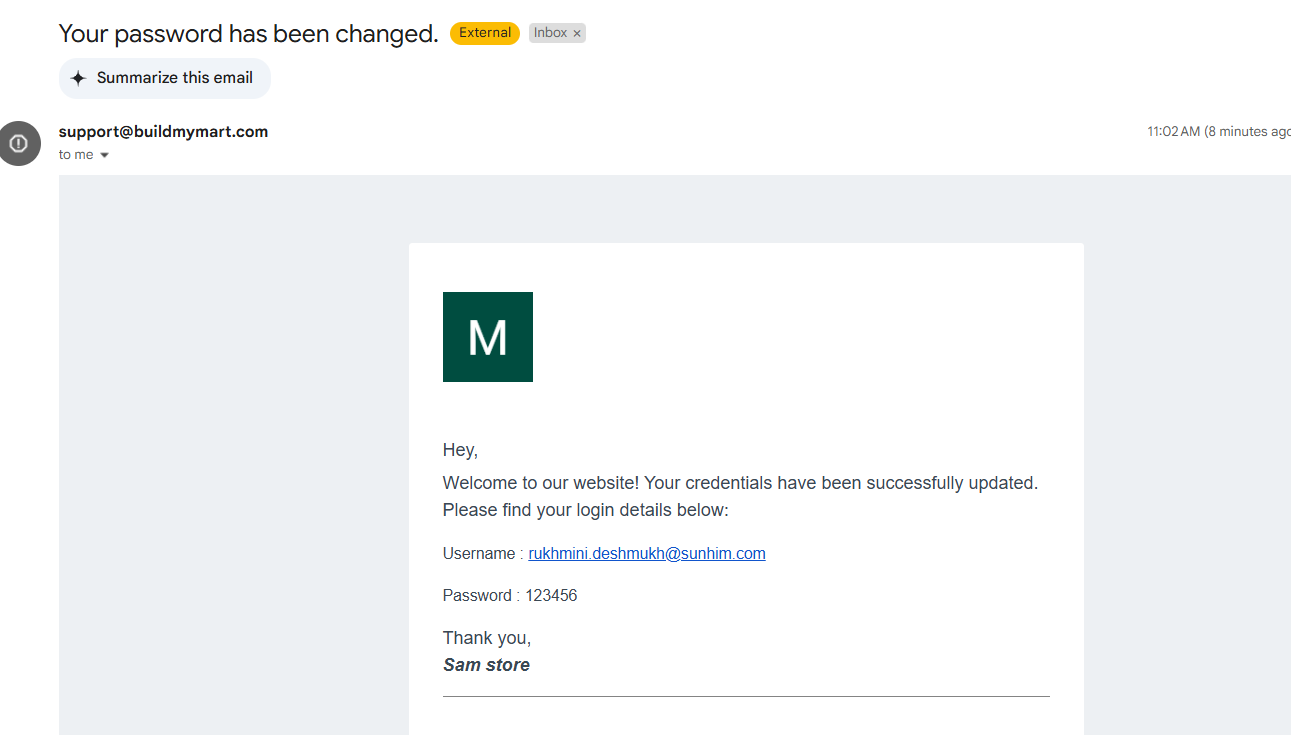Click the sender's warning avatar icon
Screen dimensions: 1291x735
click(x=18, y=143)
